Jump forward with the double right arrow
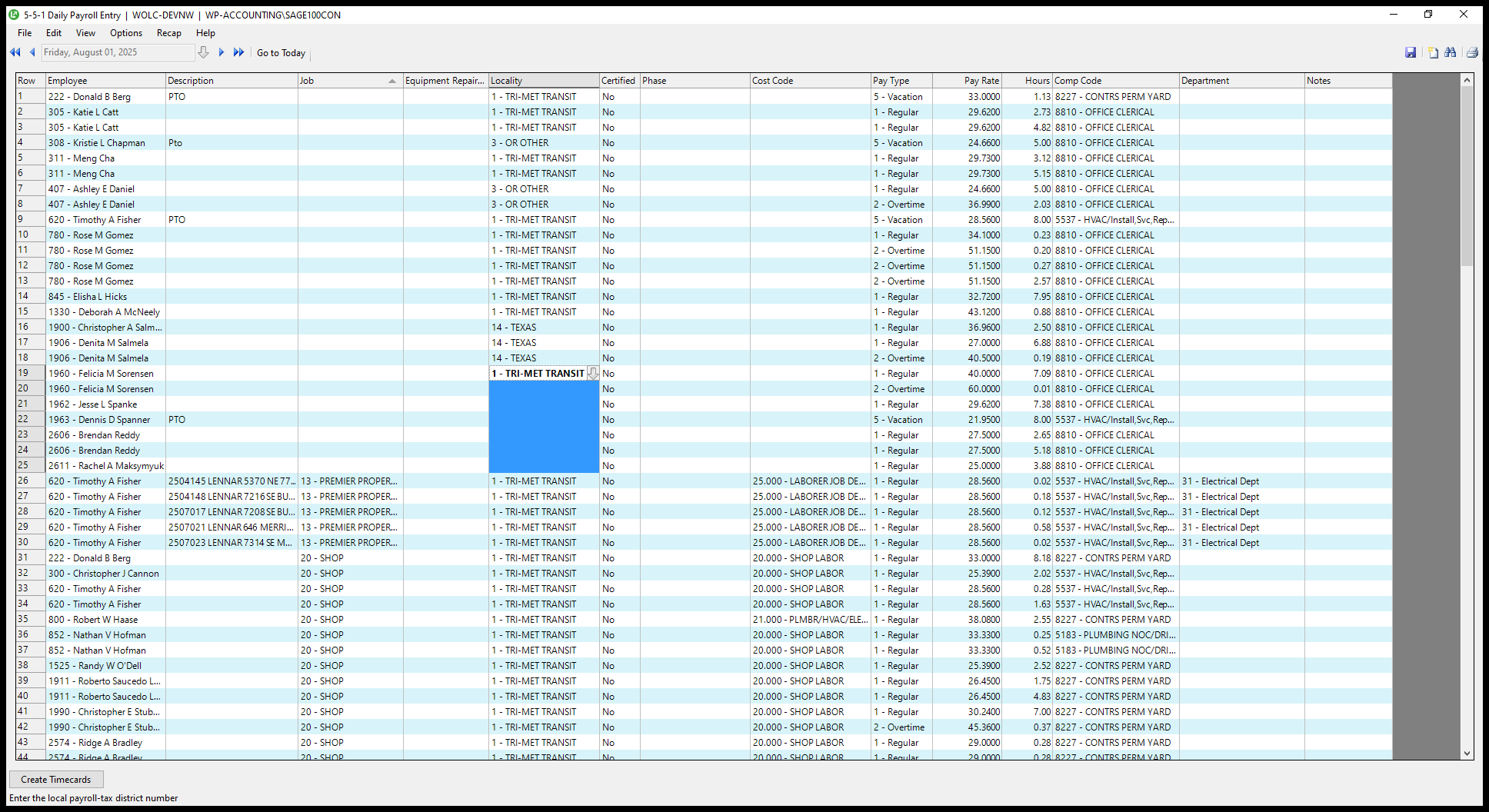 [x=238, y=52]
